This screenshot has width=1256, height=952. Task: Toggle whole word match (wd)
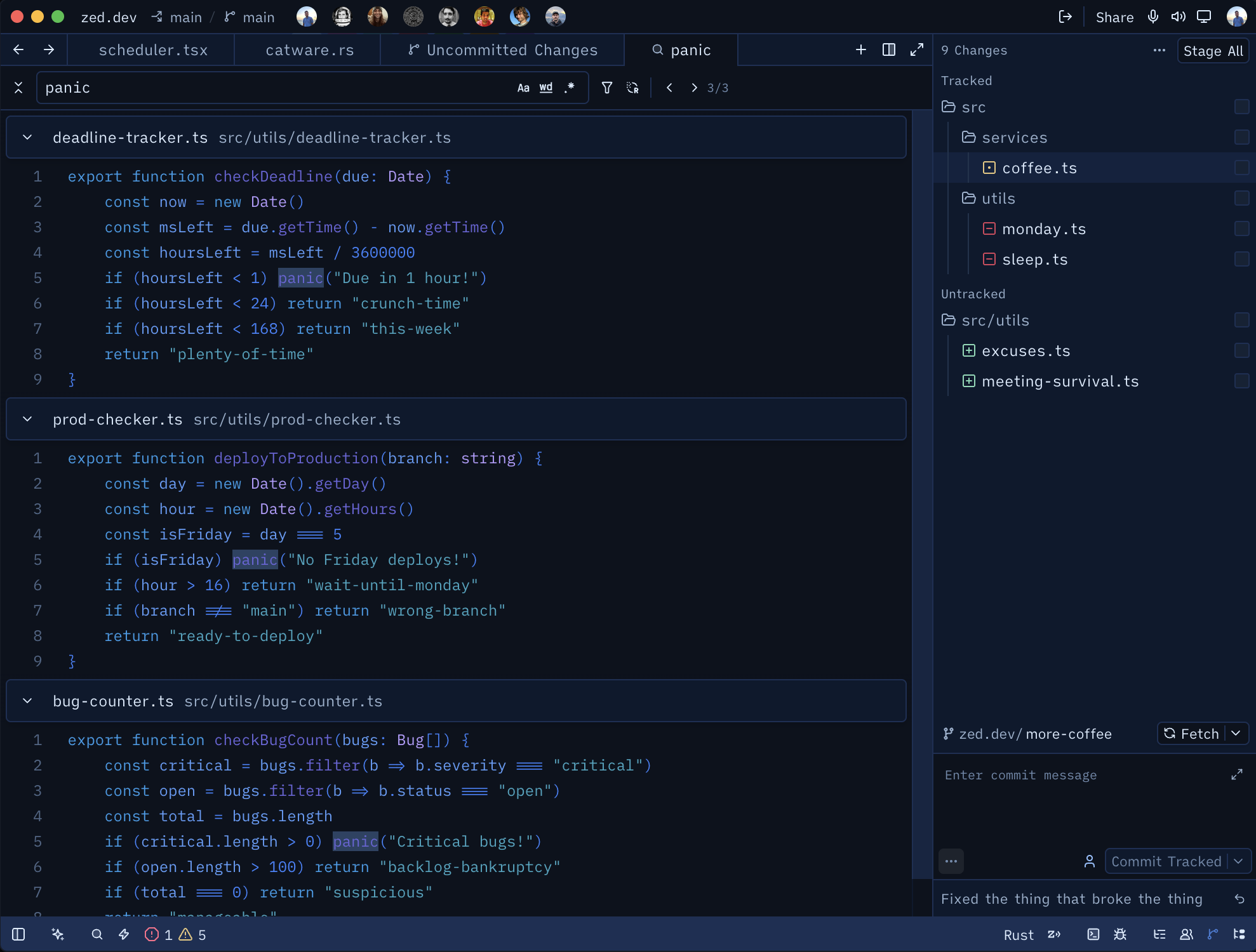tap(546, 88)
